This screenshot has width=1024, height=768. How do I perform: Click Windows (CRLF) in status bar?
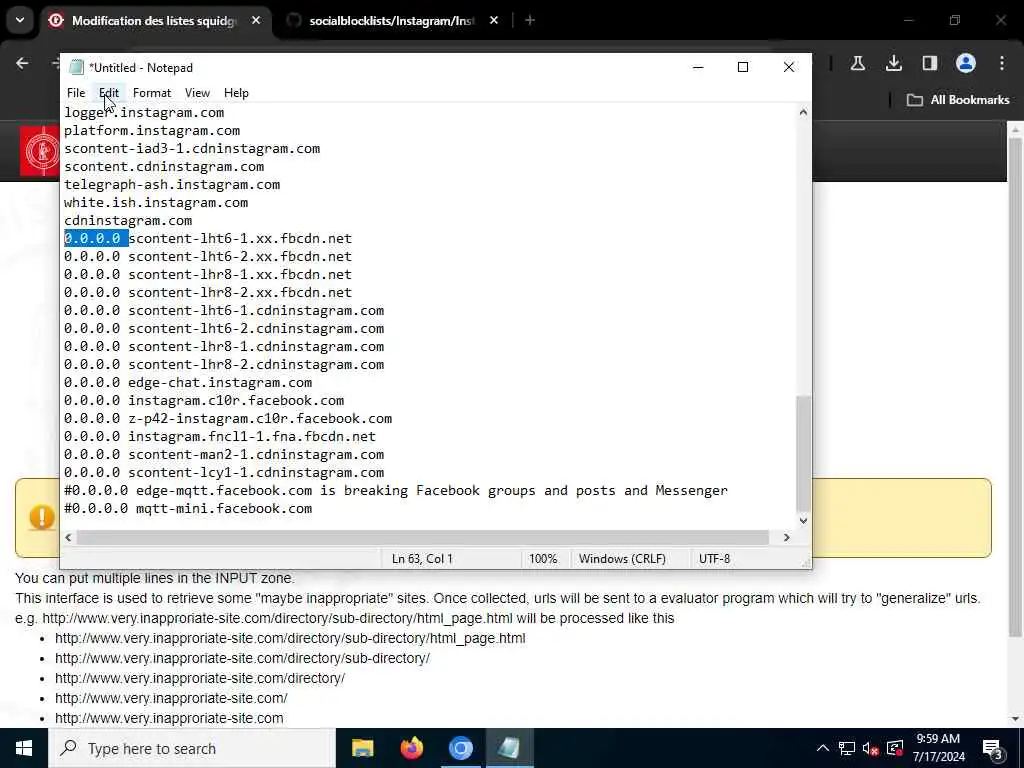[622, 559]
